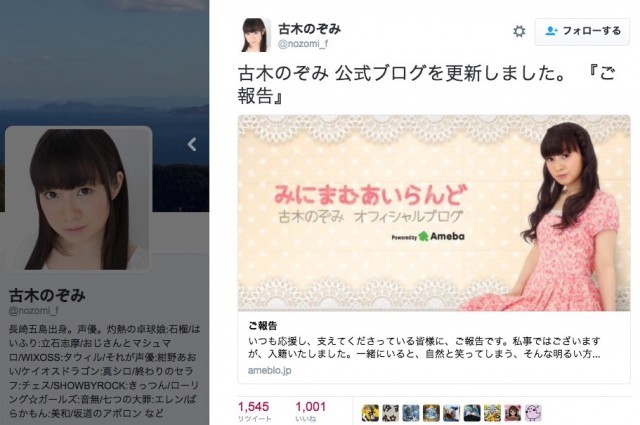Click the 古木のぞみ profile name in sidebar
The height and width of the screenshot is (425, 640).
[x=47, y=295]
